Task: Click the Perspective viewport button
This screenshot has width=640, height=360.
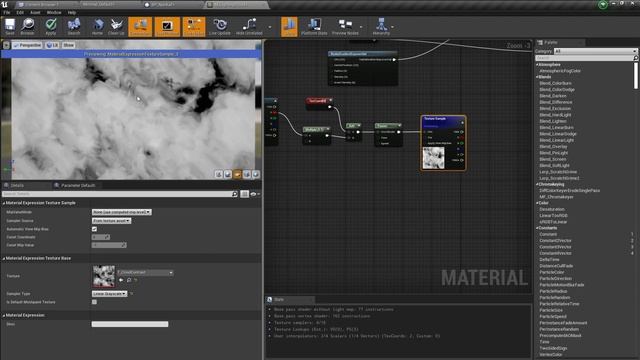Action: [x=27, y=45]
